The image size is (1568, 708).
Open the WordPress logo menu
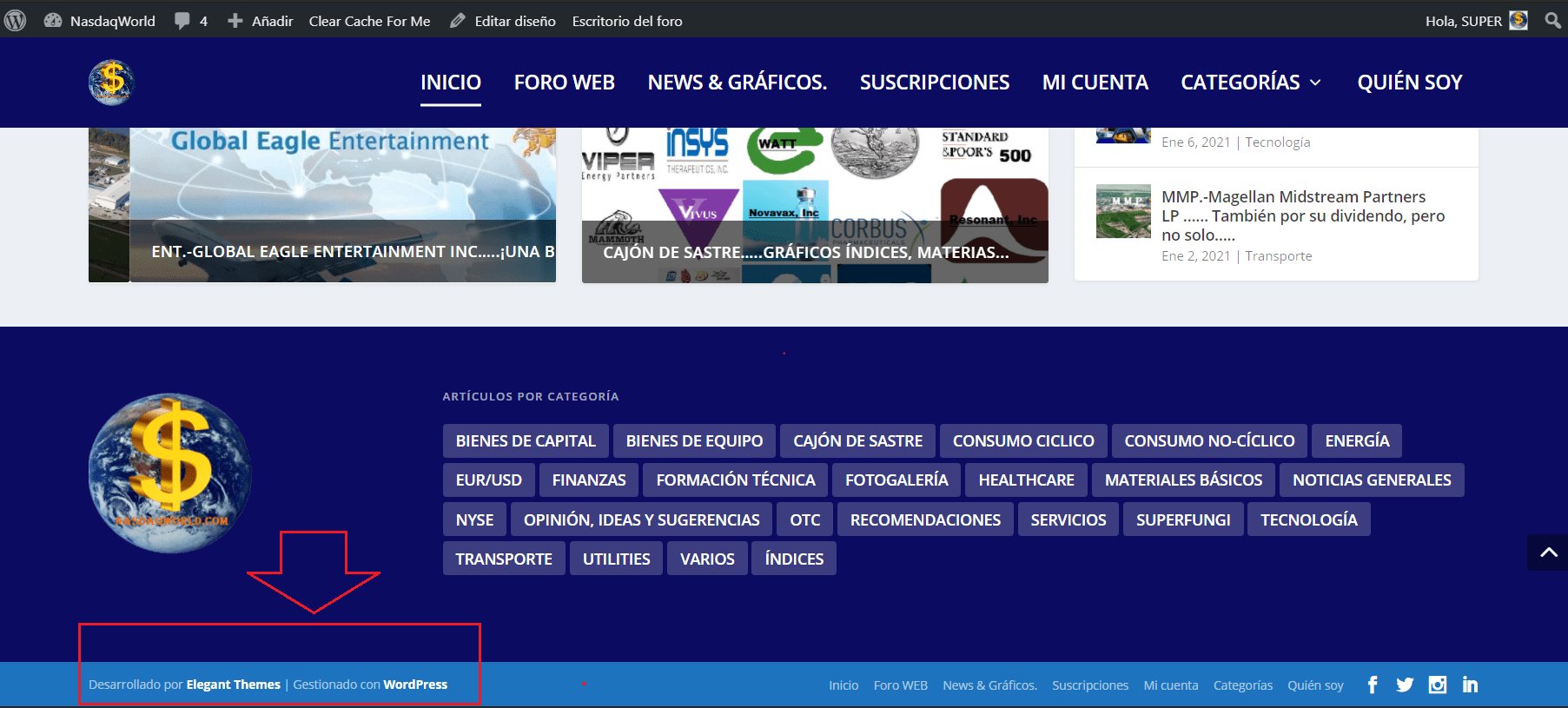pos(16,20)
